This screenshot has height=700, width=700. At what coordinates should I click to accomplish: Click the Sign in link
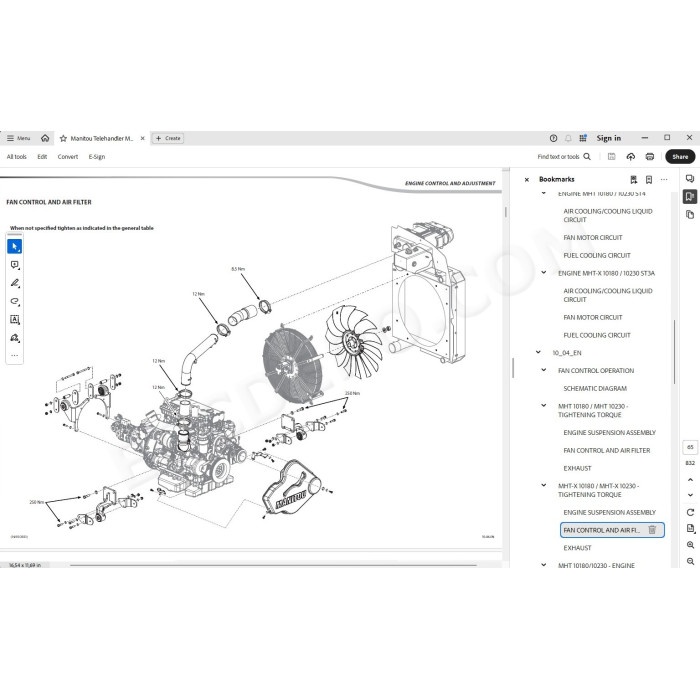(x=608, y=138)
